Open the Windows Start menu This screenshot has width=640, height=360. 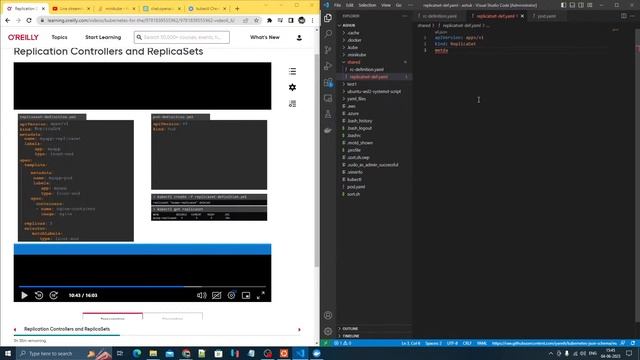click(x=8, y=353)
